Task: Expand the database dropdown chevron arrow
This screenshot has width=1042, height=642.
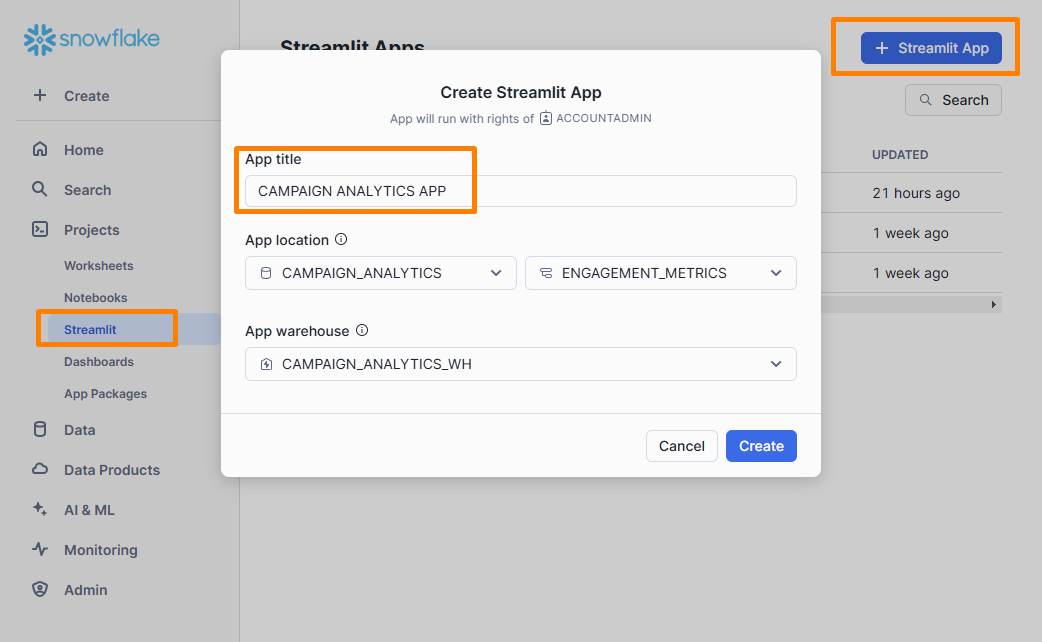Action: pos(496,273)
